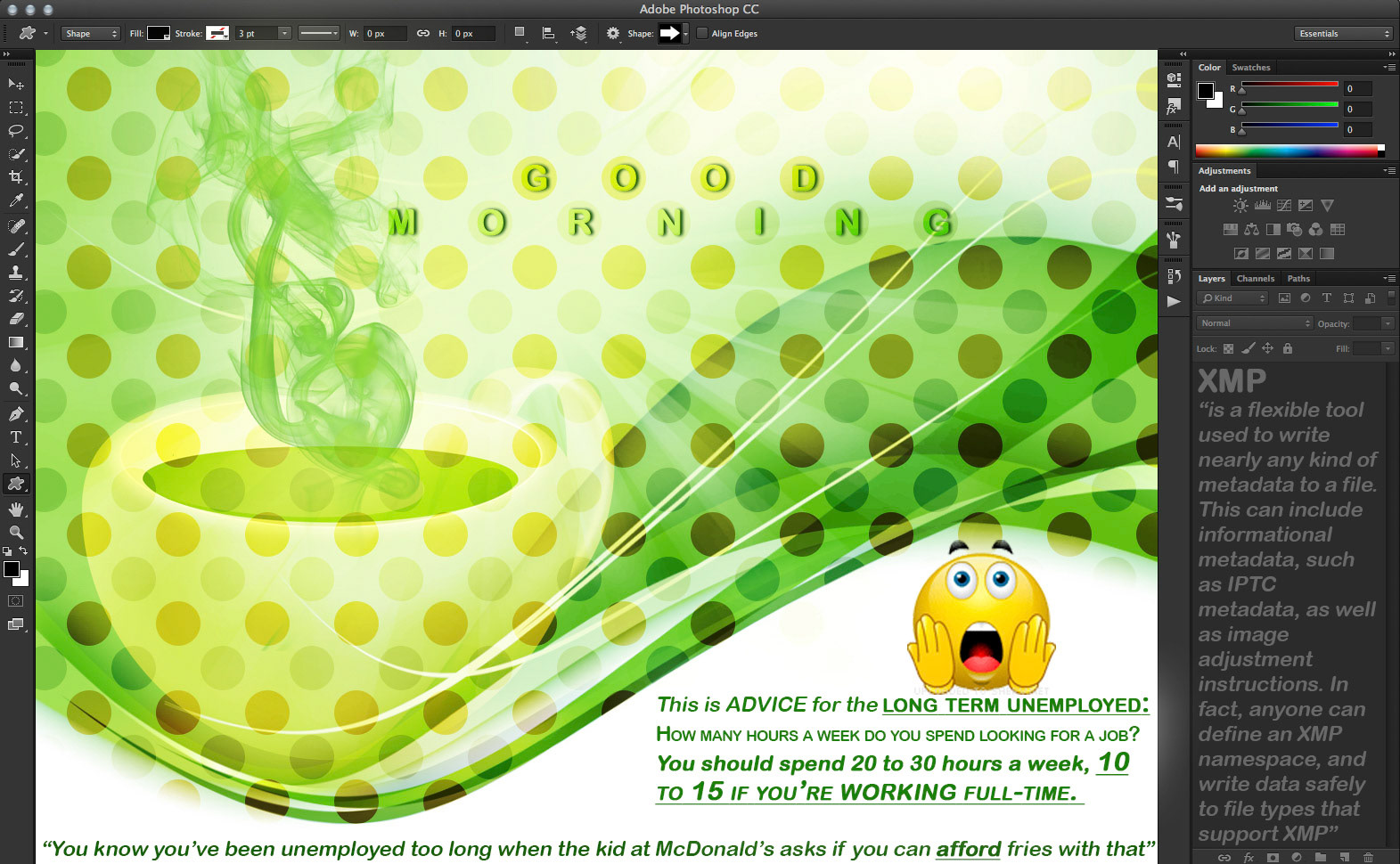1400x864 pixels.
Task: Switch to the Swatches tab
Action: [1250, 68]
